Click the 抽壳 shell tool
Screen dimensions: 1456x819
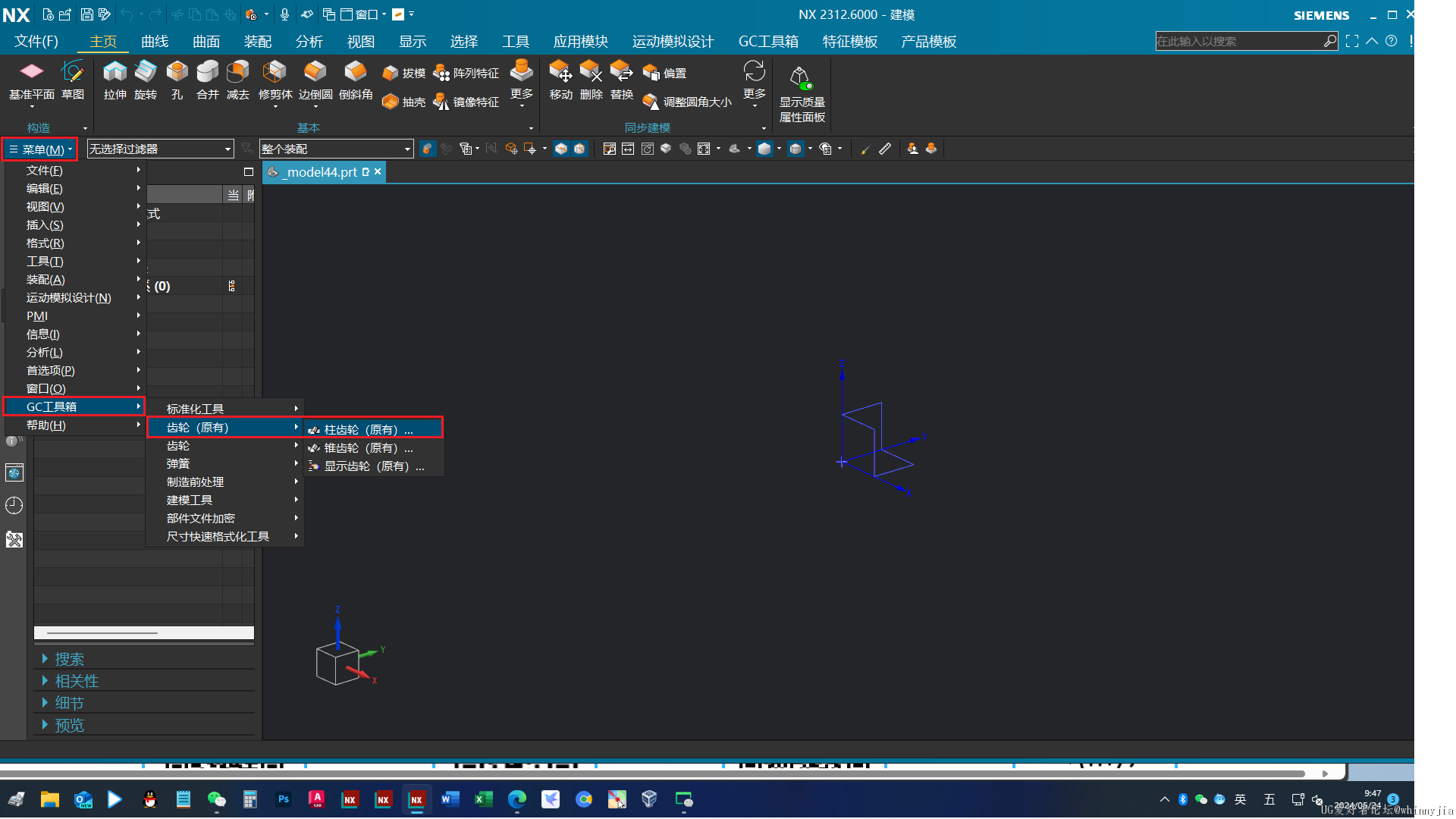(403, 102)
